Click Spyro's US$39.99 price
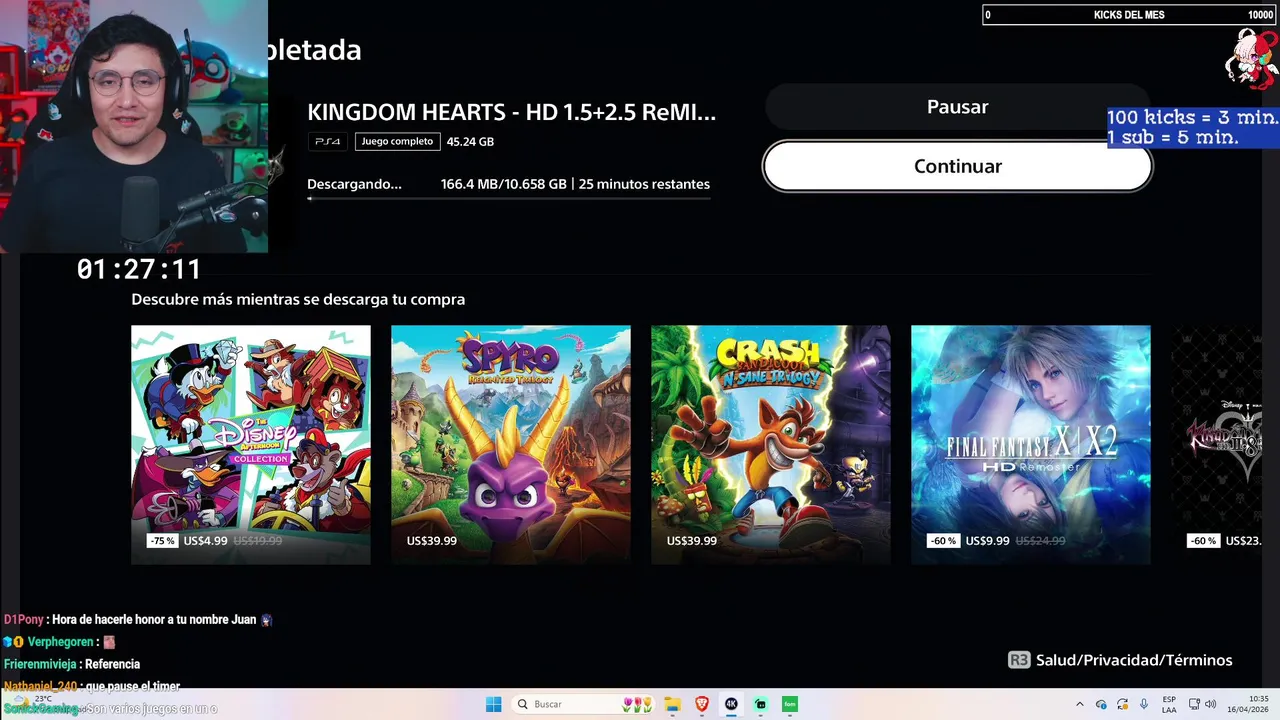1280x720 pixels. (x=432, y=541)
